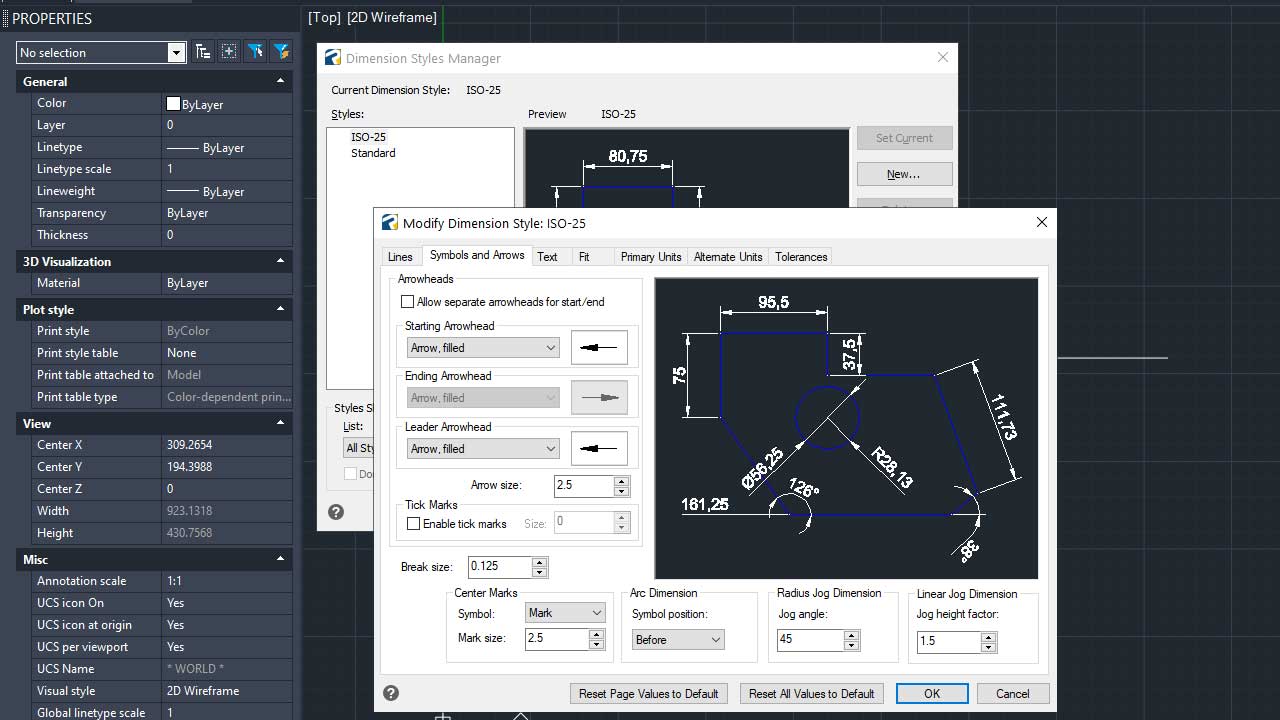Switch to the Primary Units tab
1280x720 pixels.
point(650,257)
